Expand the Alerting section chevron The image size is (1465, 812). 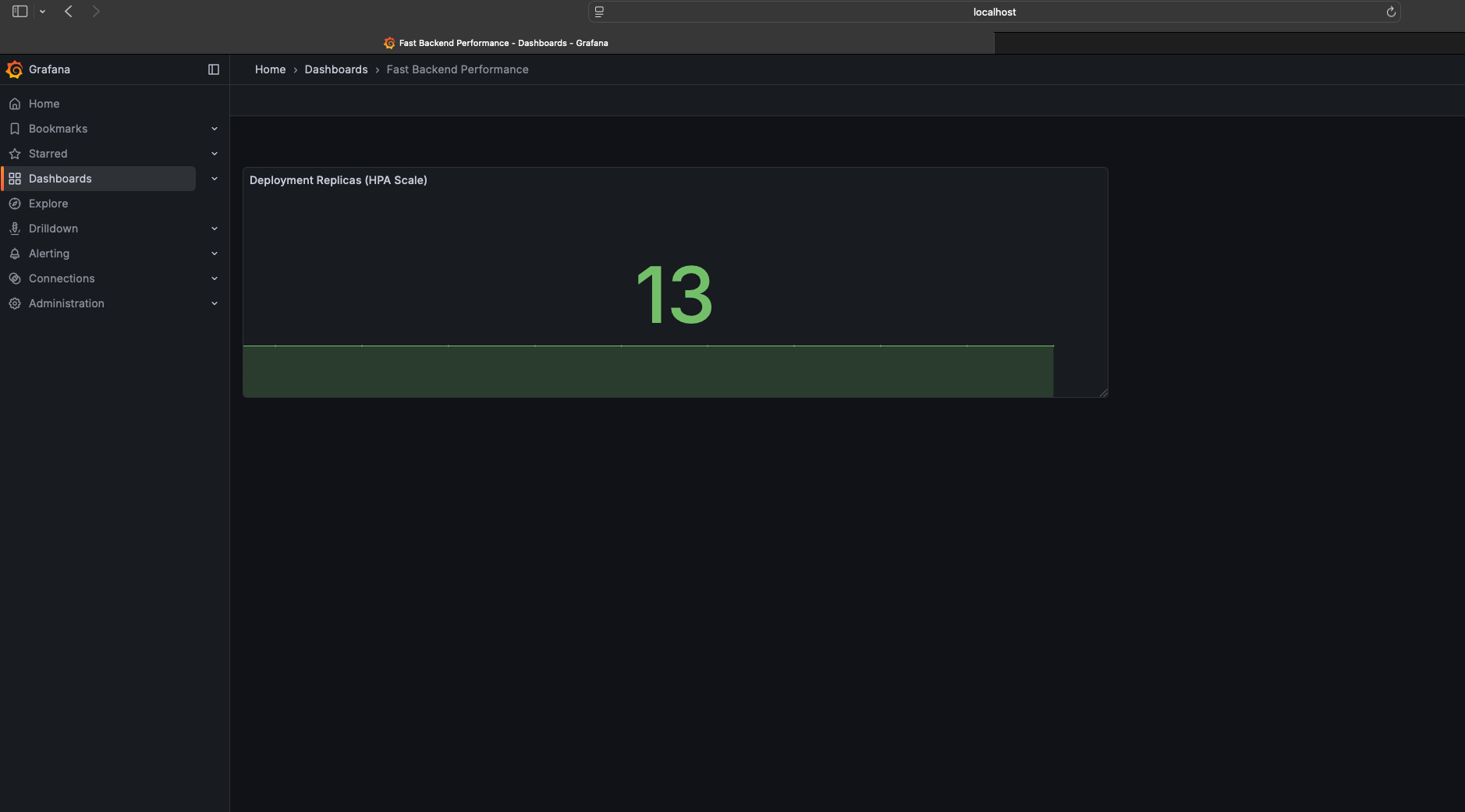[215, 254]
